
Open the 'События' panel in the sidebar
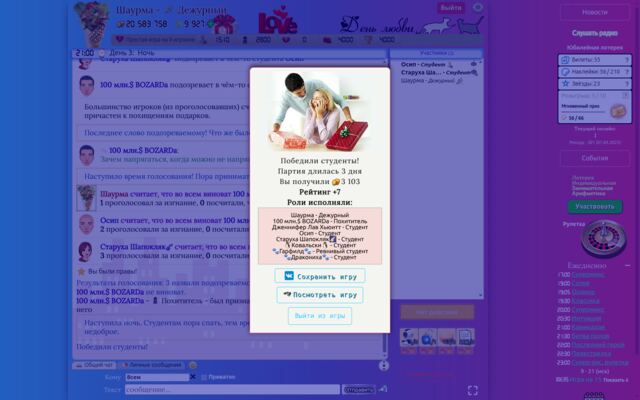[595, 158]
